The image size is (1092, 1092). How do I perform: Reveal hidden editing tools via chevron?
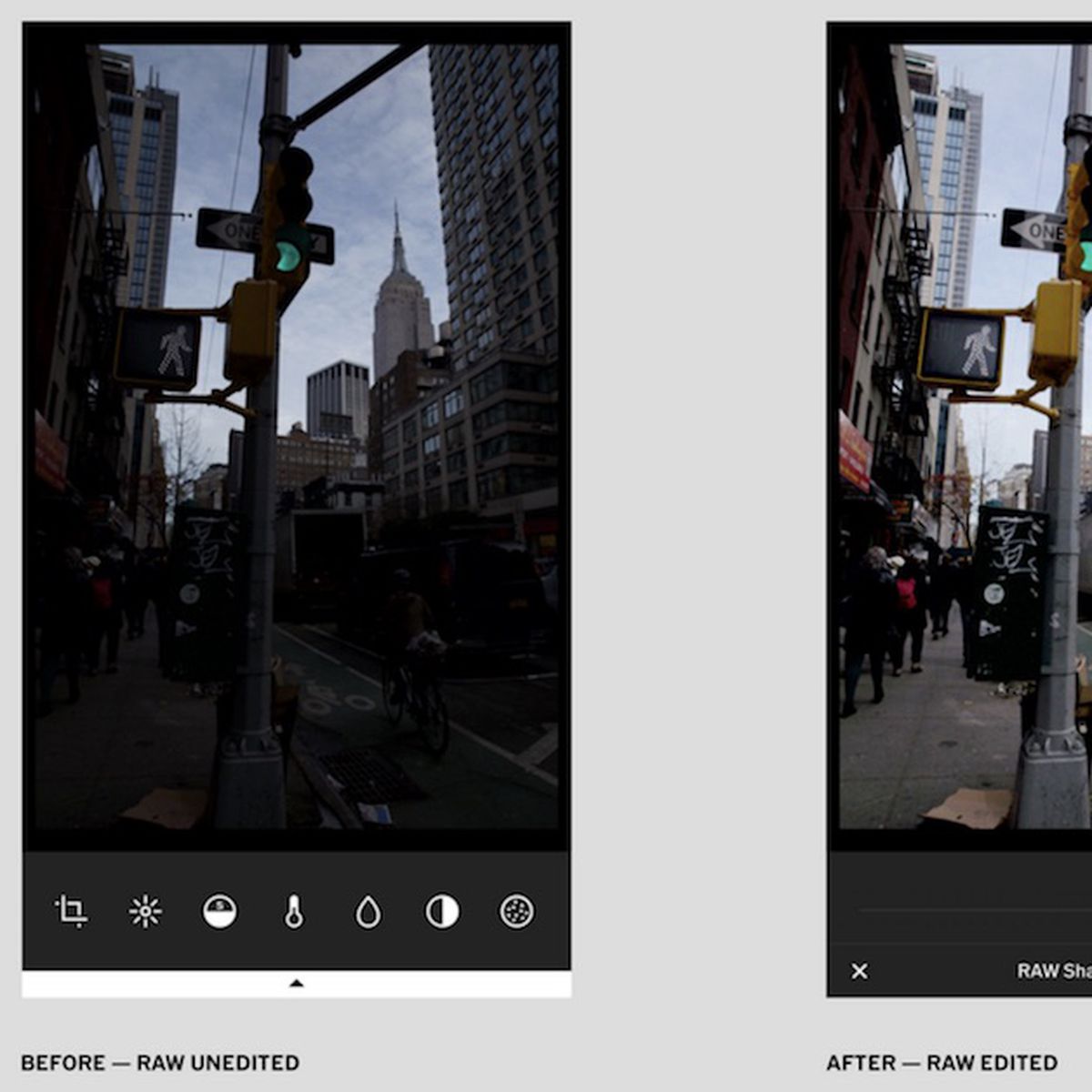coord(297,984)
